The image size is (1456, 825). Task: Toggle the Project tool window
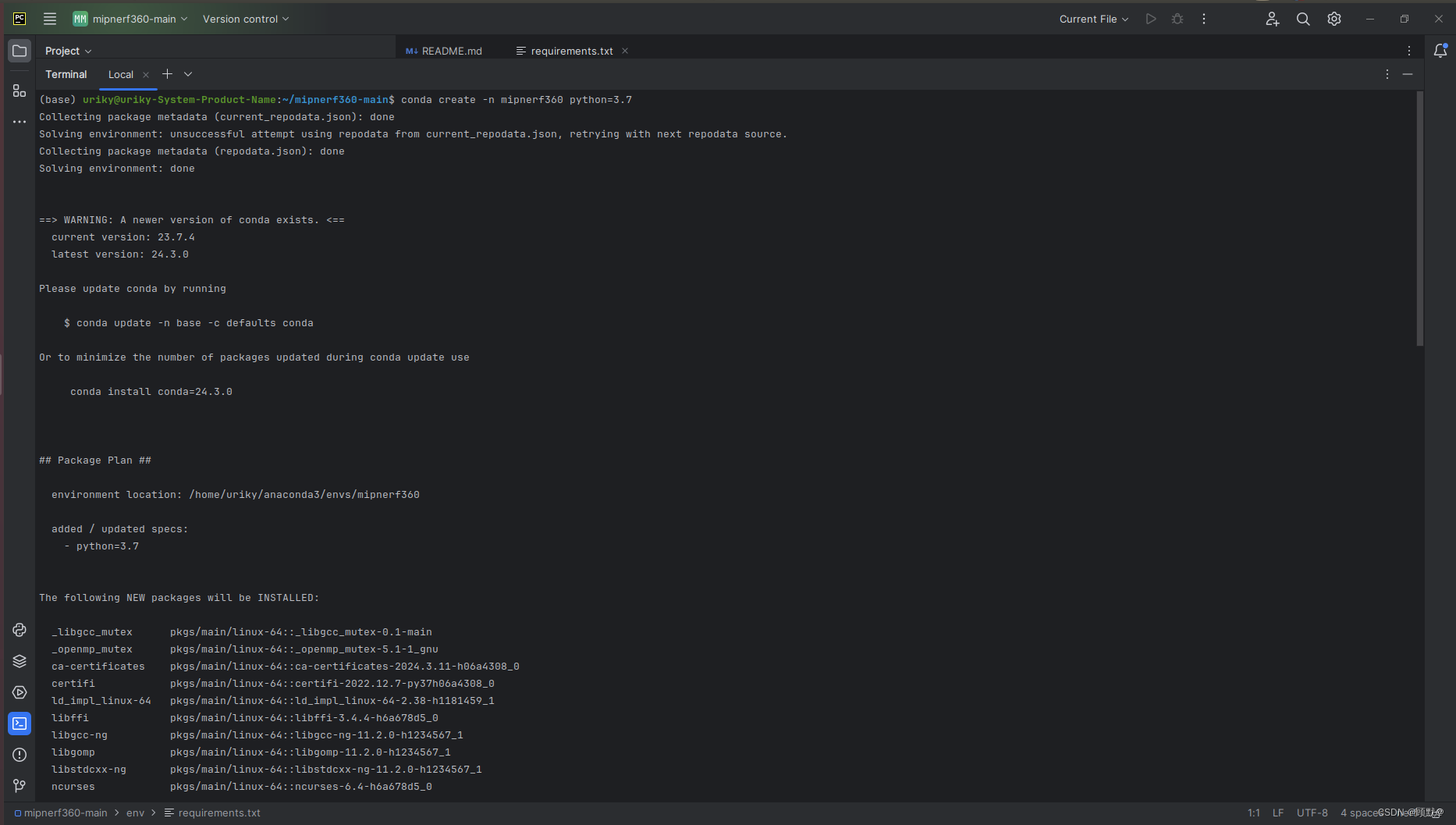(x=19, y=50)
